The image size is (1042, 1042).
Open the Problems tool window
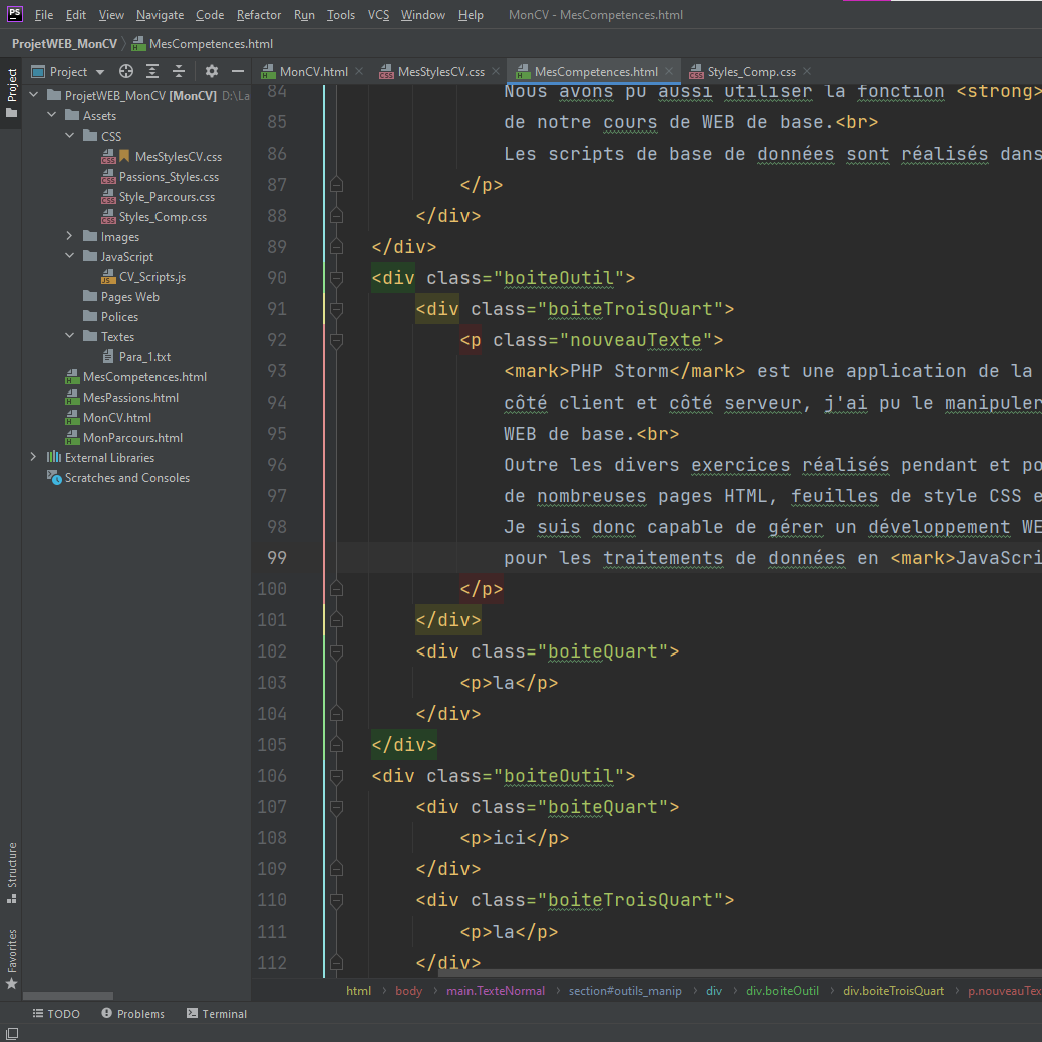[132, 1013]
